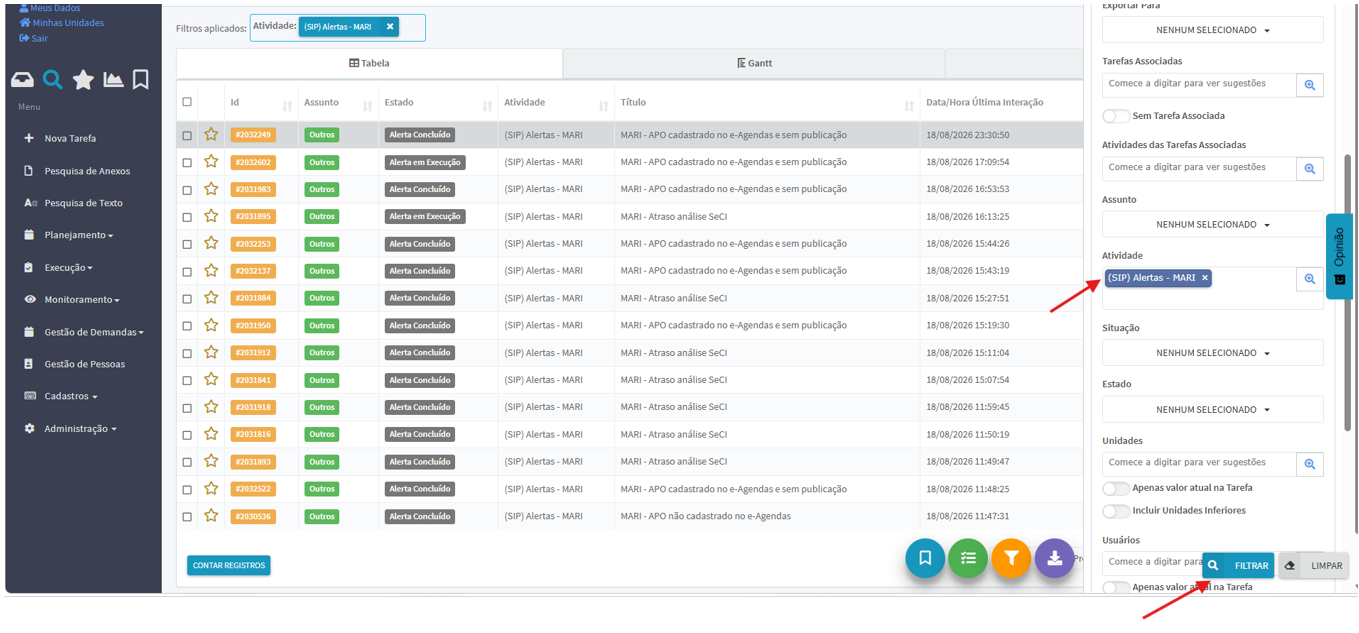The width and height of the screenshot is (1359, 633).
Task: Click the FILTRAR button
Action: click(x=1238, y=565)
